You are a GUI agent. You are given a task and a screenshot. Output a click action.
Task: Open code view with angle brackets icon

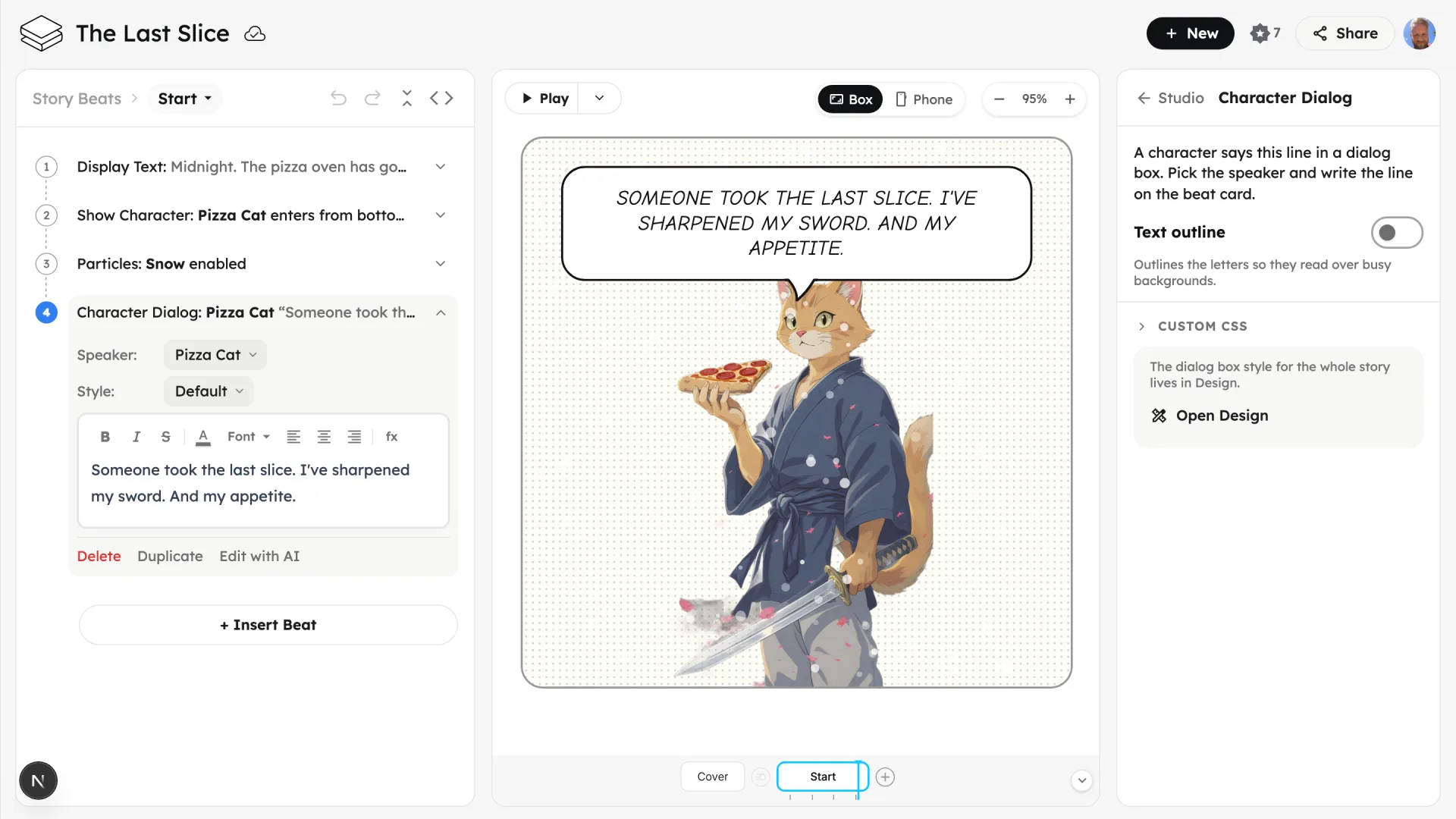point(441,99)
